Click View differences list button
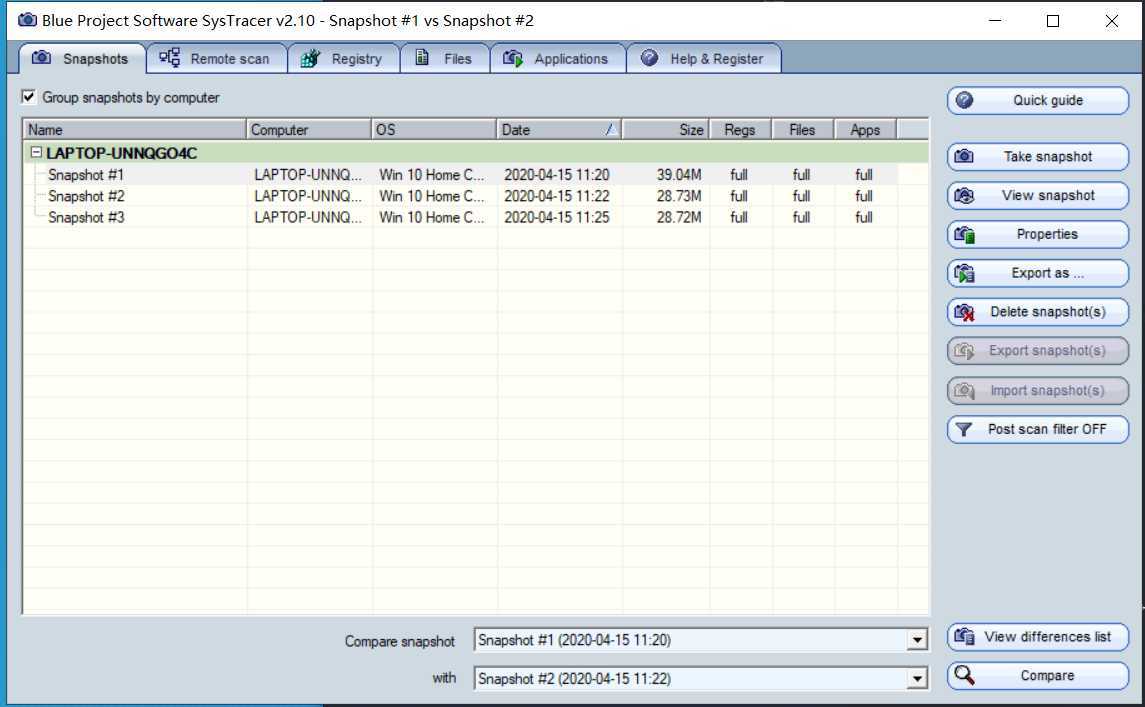 [x=1038, y=637]
